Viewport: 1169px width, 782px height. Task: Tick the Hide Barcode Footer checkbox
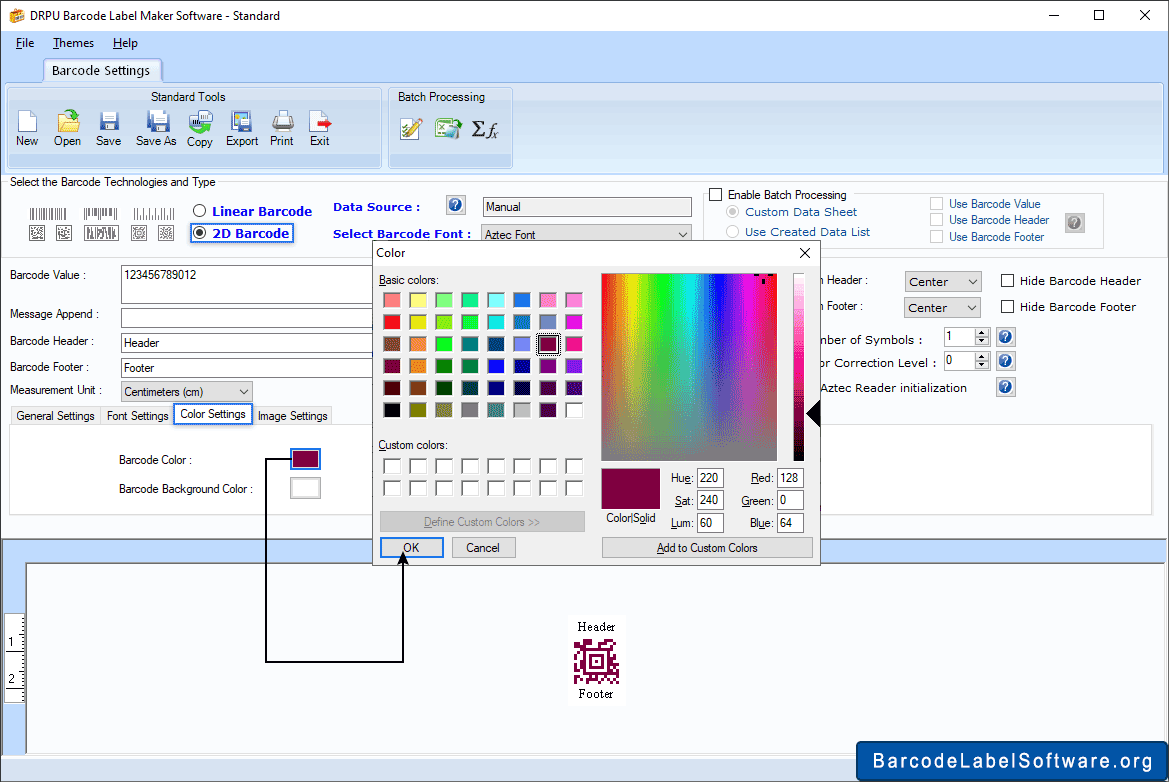point(1007,306)
